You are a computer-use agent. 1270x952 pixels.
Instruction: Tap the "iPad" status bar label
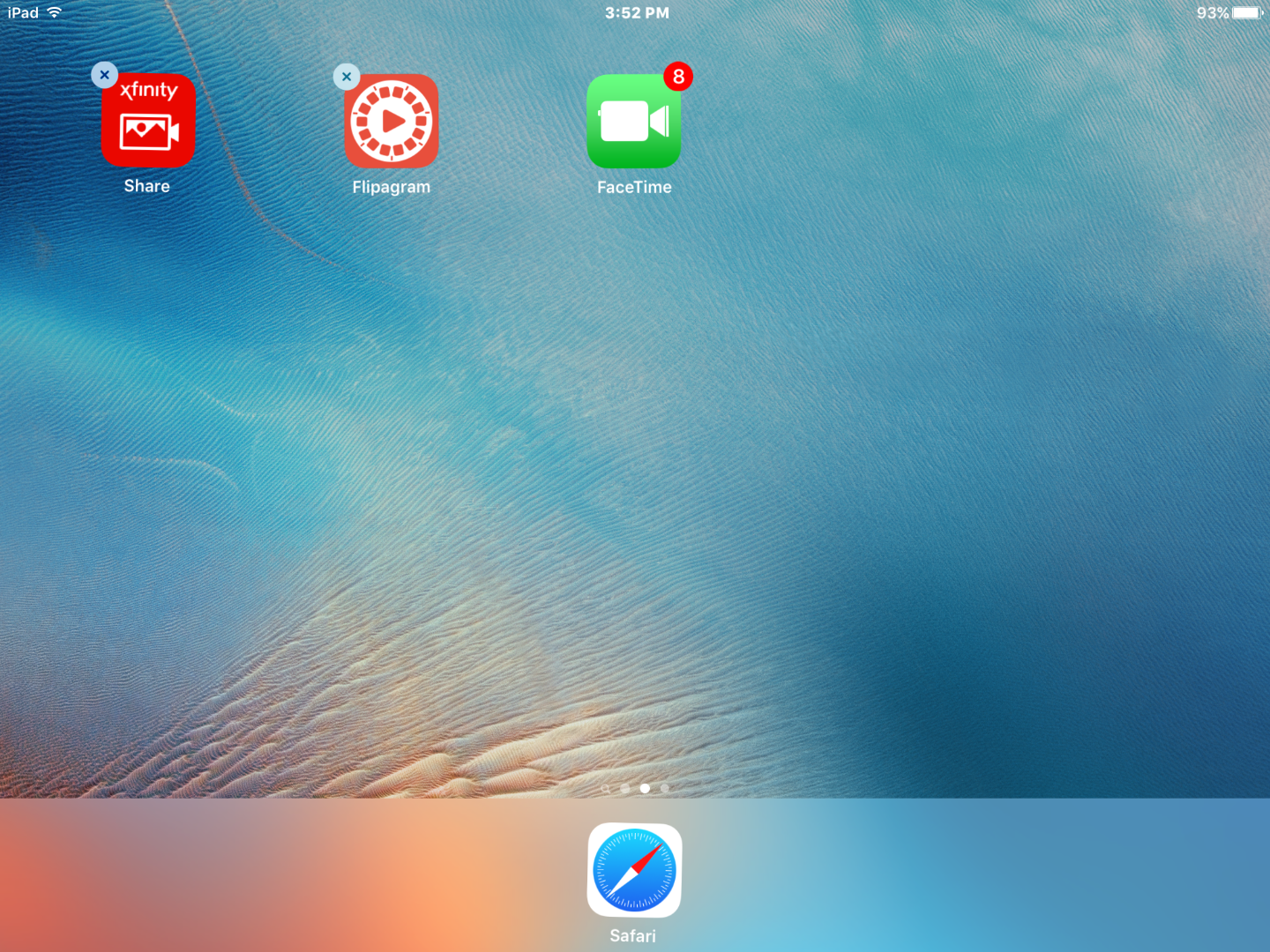tap(23, 12)
